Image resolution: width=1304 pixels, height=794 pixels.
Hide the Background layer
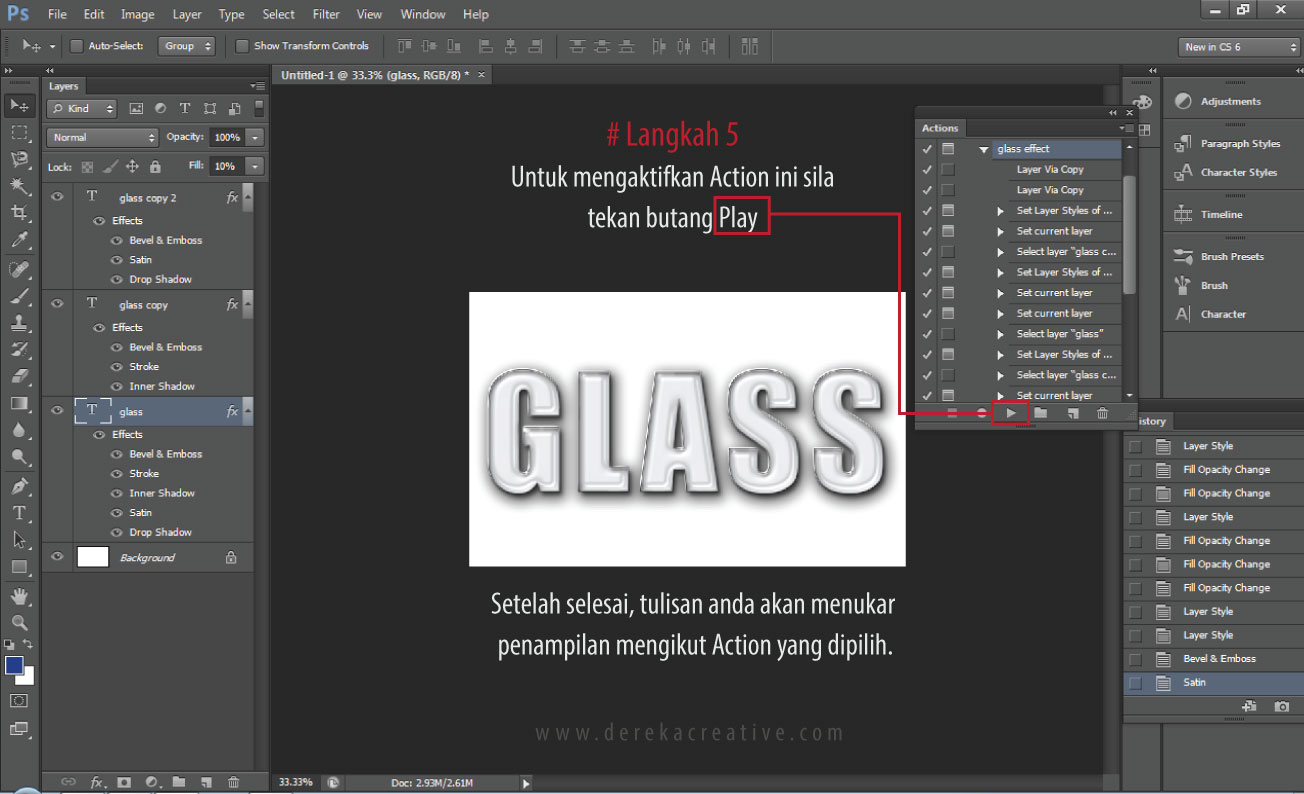(57, 557)
